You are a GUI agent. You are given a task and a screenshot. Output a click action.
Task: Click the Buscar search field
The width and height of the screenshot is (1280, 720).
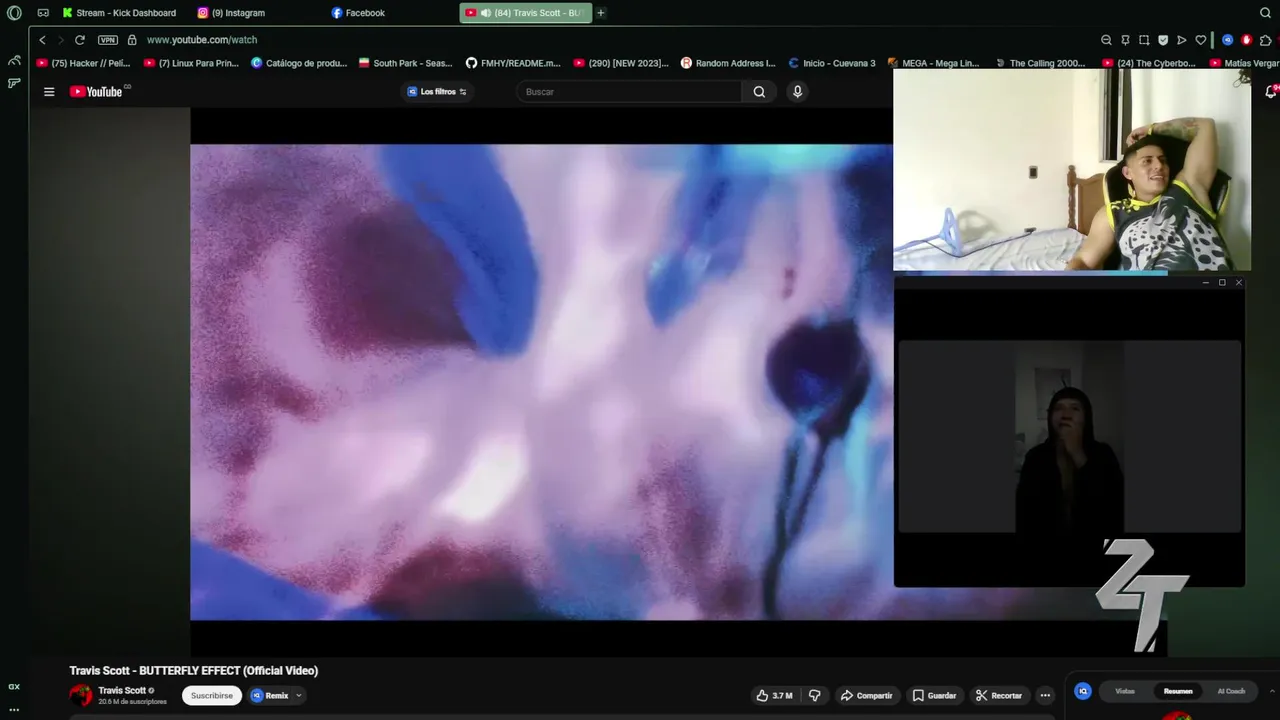630,92
